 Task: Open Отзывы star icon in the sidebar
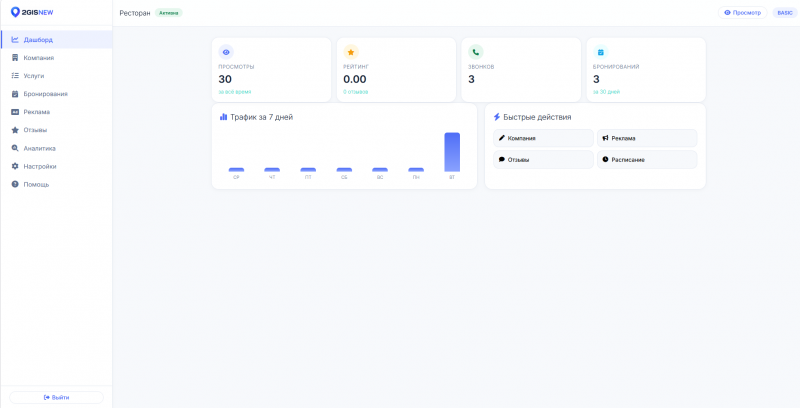(x=15, y=130)
